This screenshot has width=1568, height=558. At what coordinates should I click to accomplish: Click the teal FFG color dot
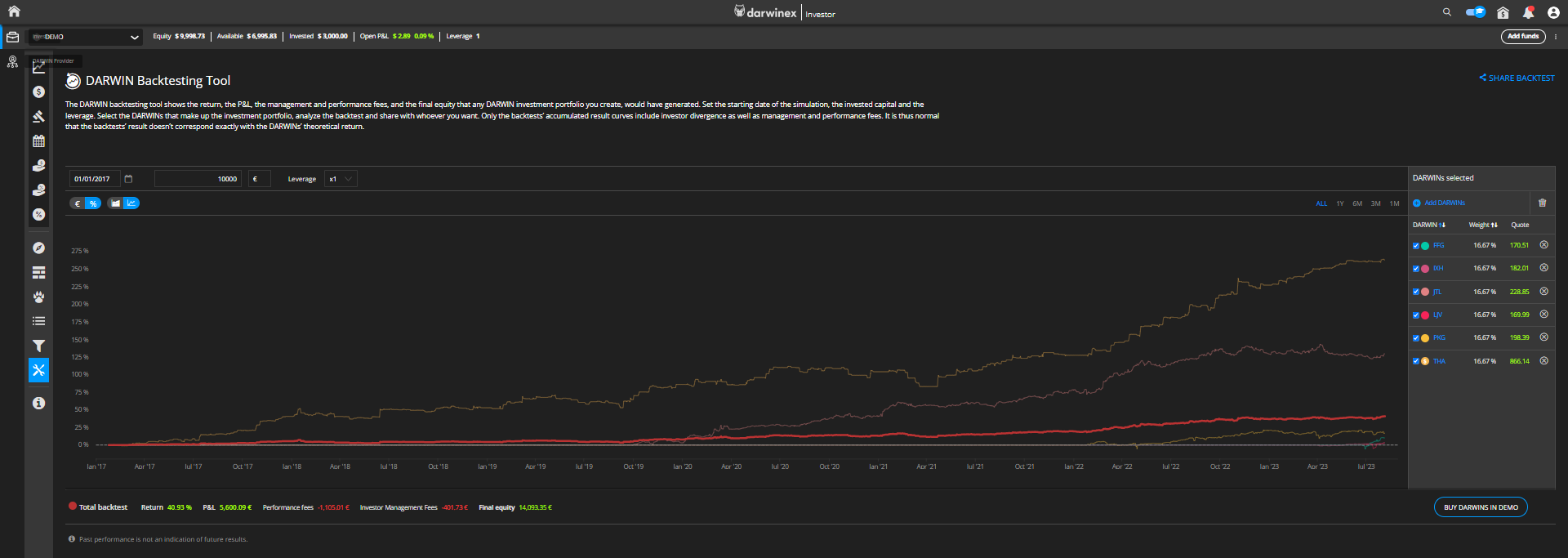point(1425,246)
